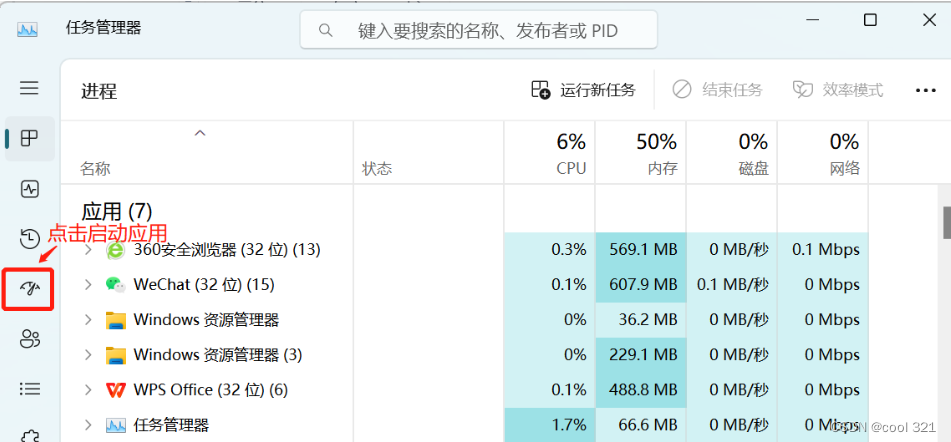This screenshot has height=442, width=951.
Task: Select the 应用 (7) group heading
Action: [x=117, y=212]
